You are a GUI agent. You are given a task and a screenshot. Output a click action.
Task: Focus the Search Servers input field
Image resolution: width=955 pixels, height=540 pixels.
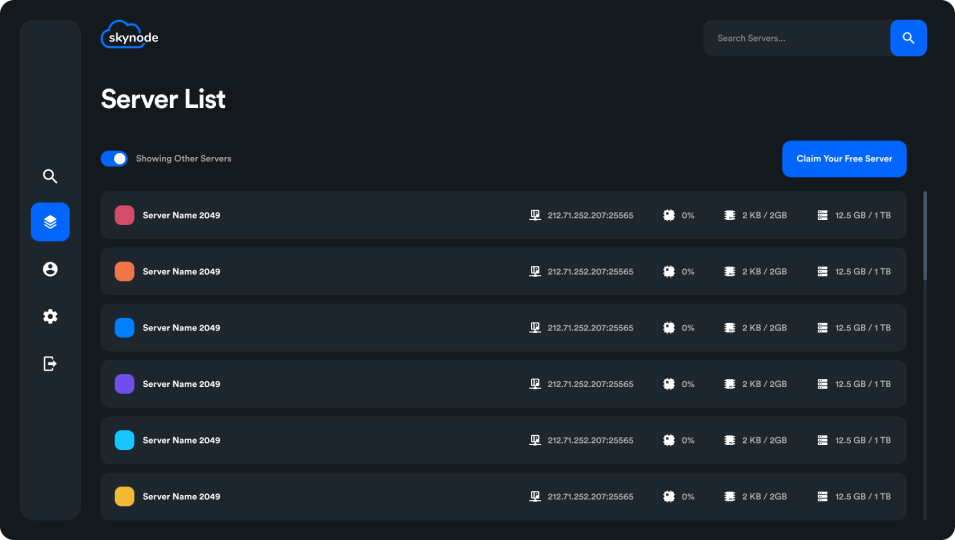point(796,38)
